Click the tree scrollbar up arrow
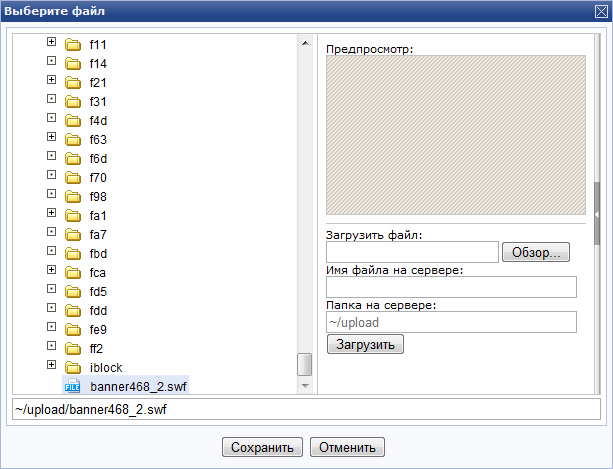Viewport: 613px width, 469px height. 305,43
